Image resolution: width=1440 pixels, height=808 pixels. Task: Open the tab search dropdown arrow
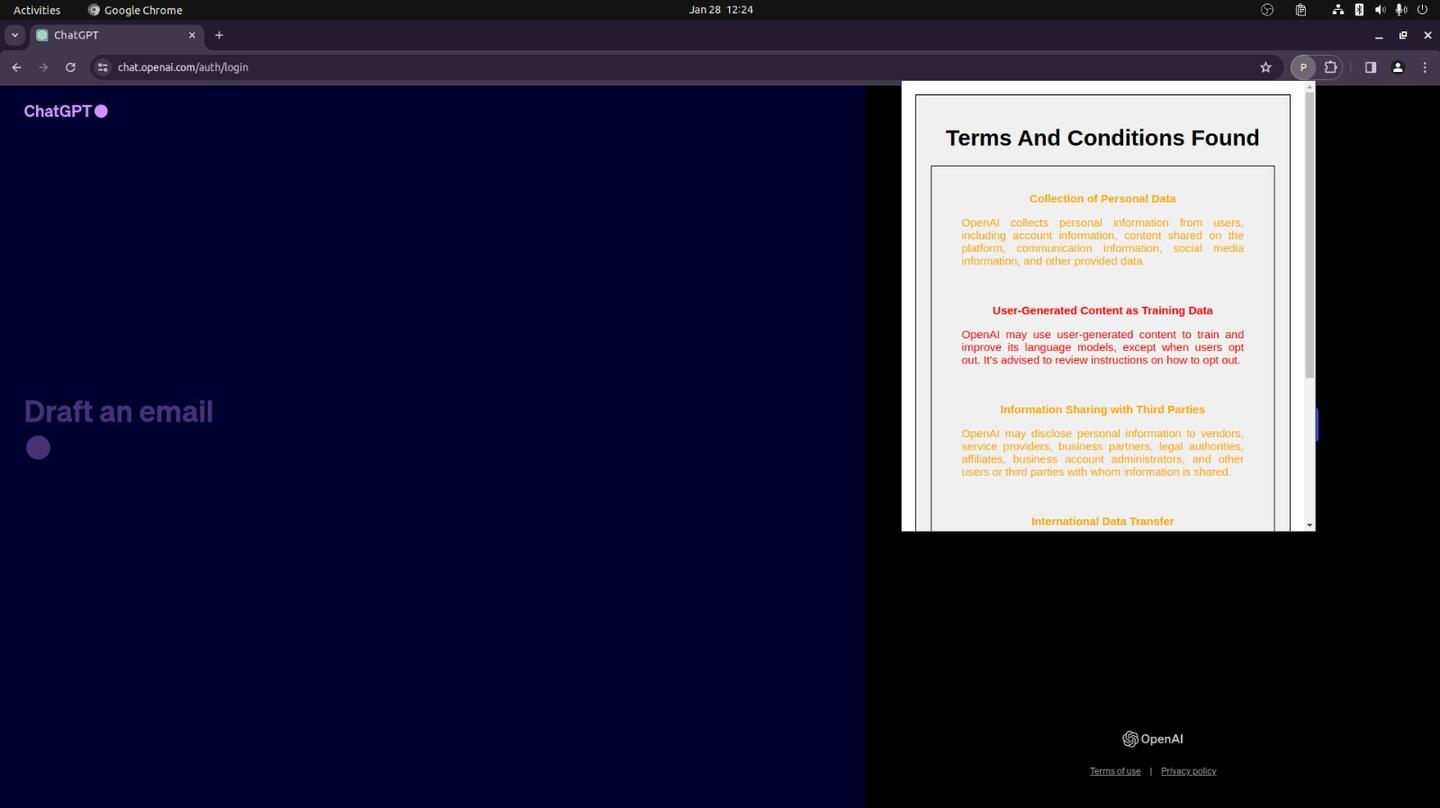[x=14, y=35]
